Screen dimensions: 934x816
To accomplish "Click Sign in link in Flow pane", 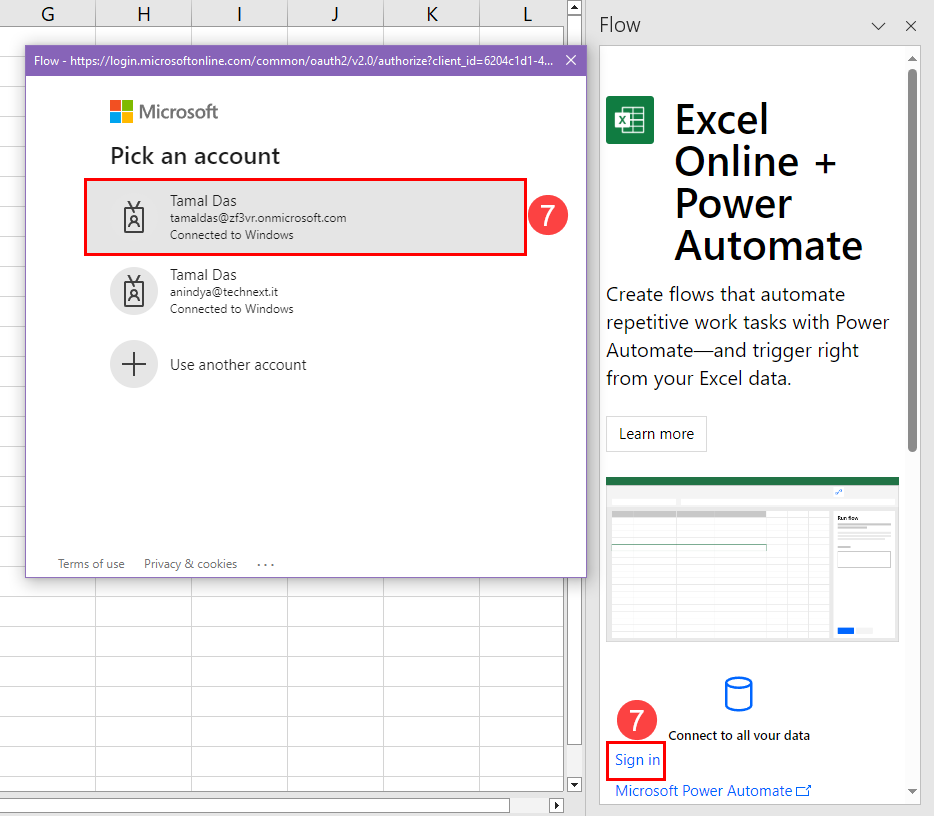I will coord(637,759).
